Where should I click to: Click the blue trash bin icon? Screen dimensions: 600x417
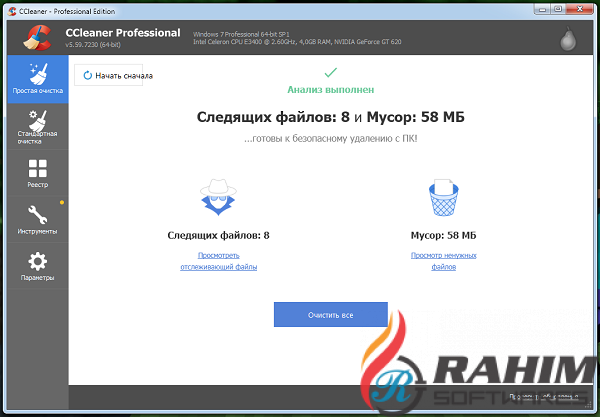click(443, 197)
